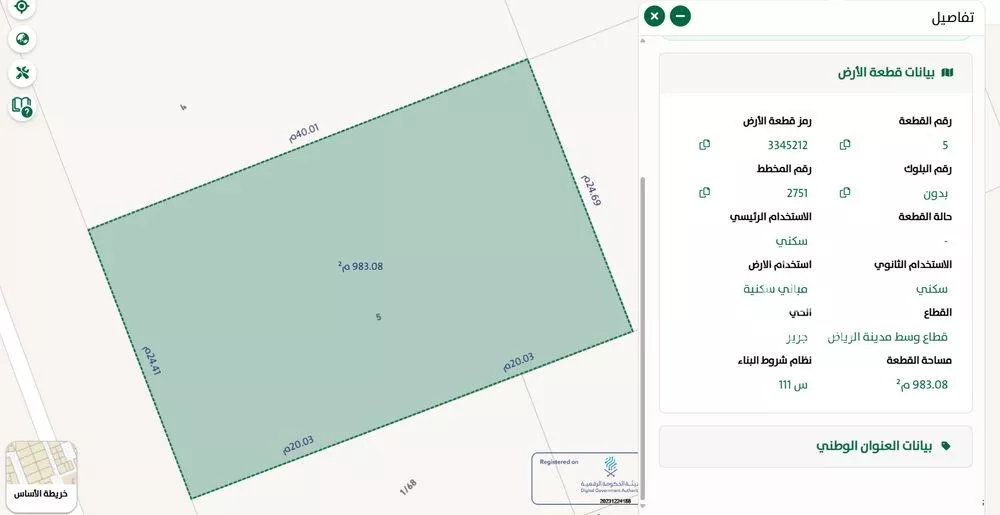Viewport: 1000px width, 515px height.
Task: Click the Digital Government Authority registration badge
Action: (x=586, y=477)
